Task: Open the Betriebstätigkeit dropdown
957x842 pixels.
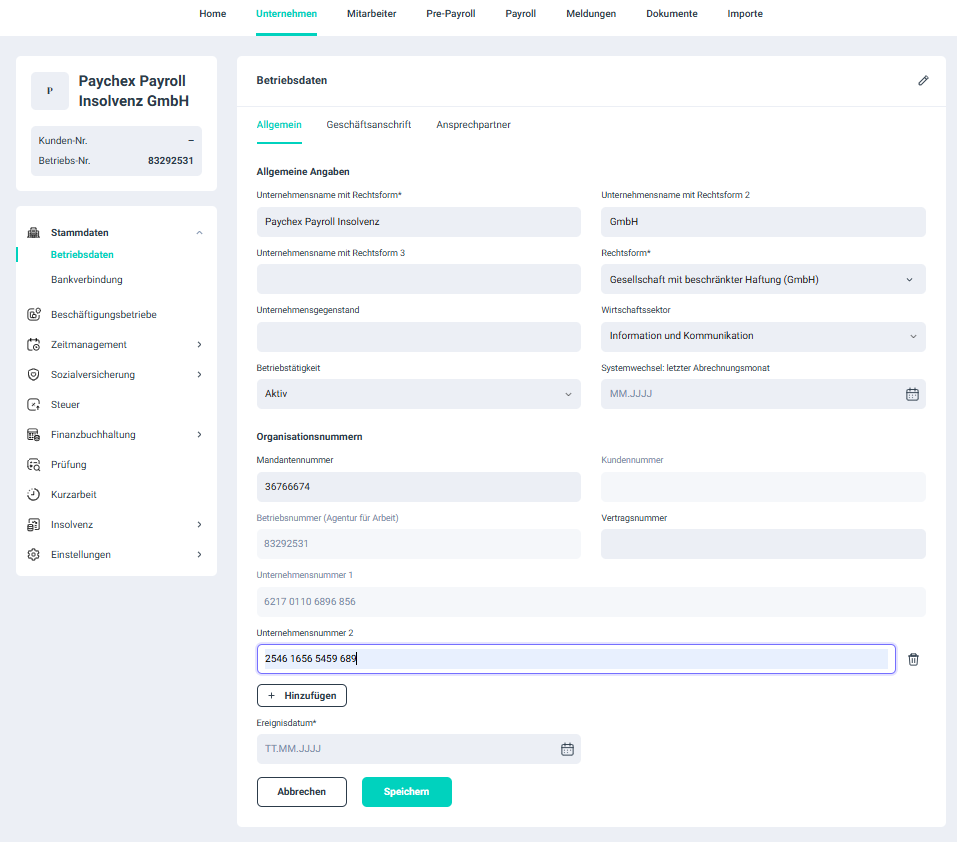Action: point(418,394)
